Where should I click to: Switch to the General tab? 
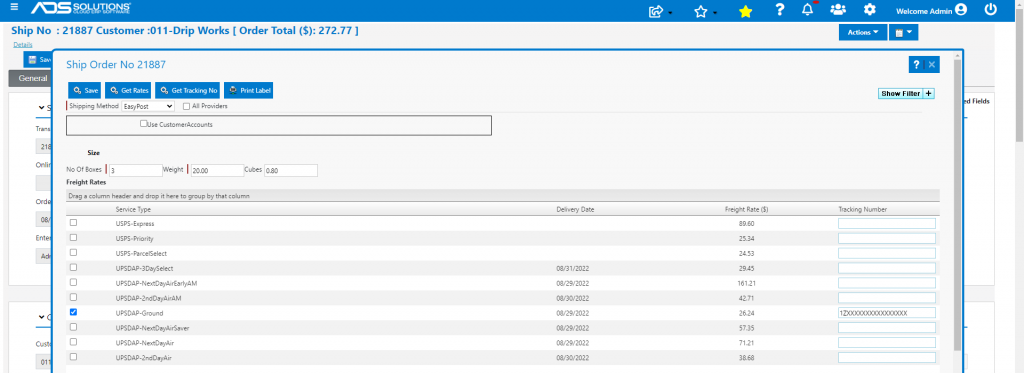(x=30, y=78)
